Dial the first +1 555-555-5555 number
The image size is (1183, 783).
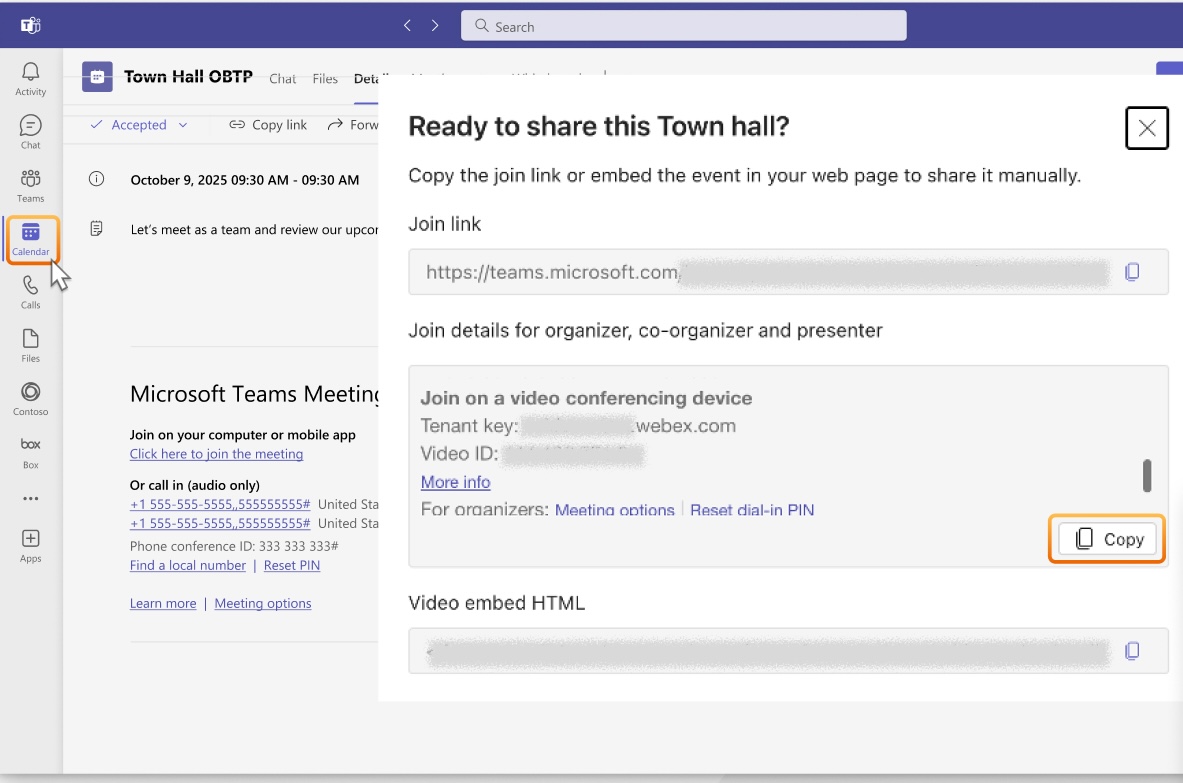(220, 504)
